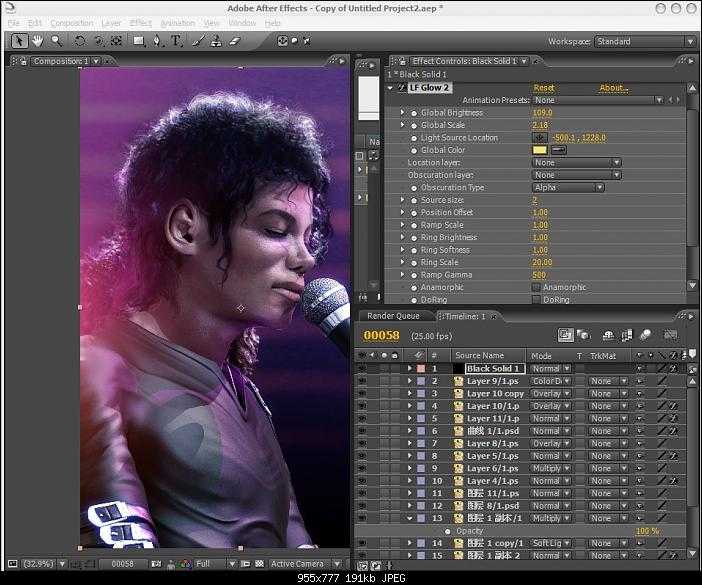Viewport: 702px width, 585px height.
Task: Click the About link for LF Glow 2
Action: 613,88
